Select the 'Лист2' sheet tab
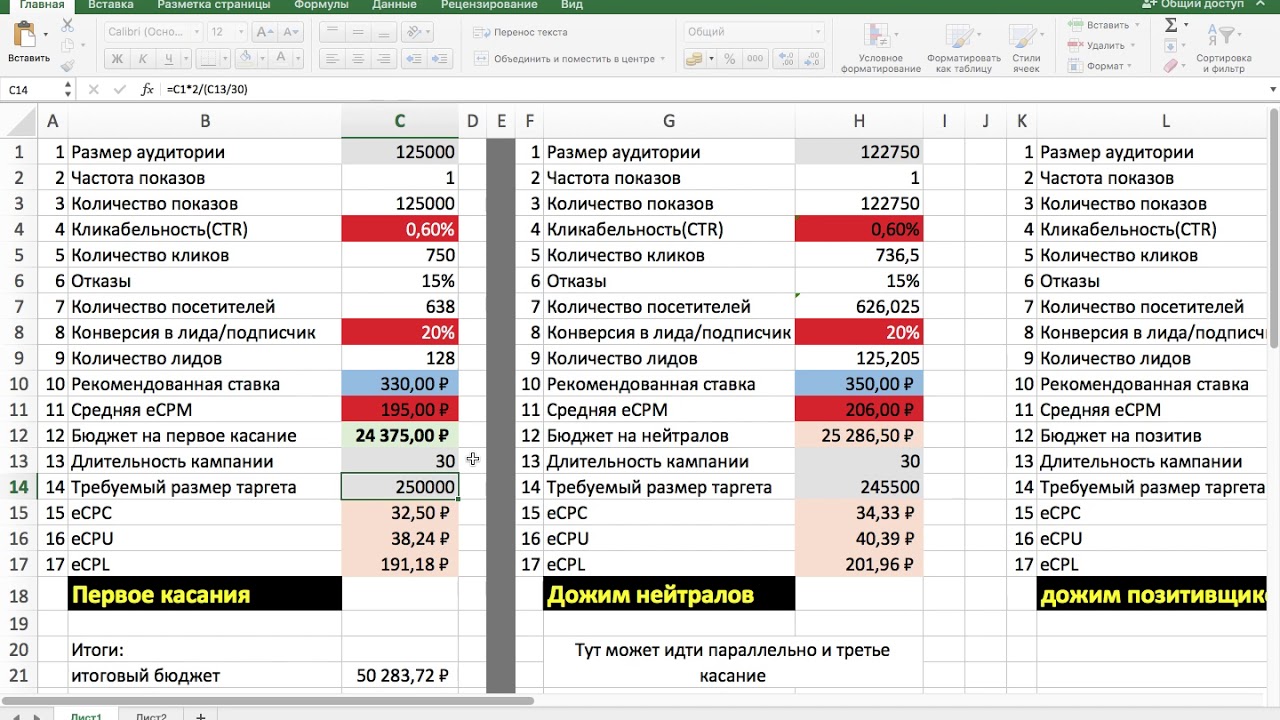 point(152,716)
